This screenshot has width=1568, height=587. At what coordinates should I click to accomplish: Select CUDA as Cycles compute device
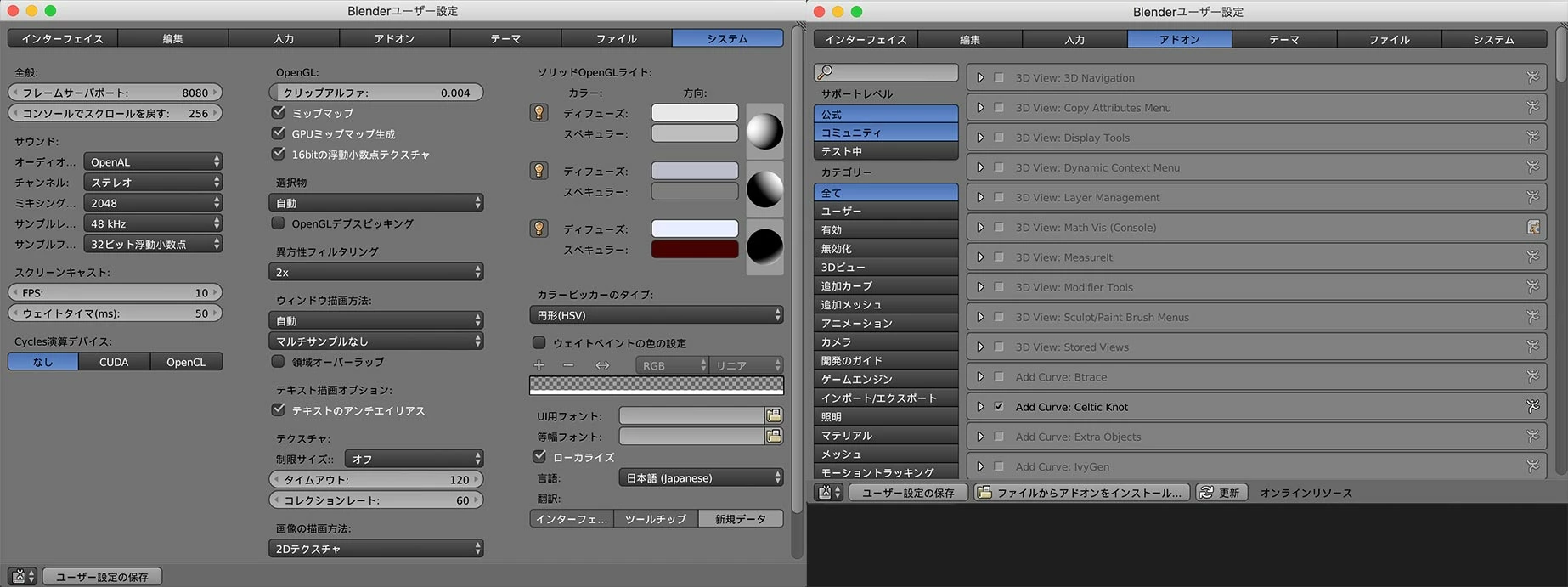[x=114, y=362]
